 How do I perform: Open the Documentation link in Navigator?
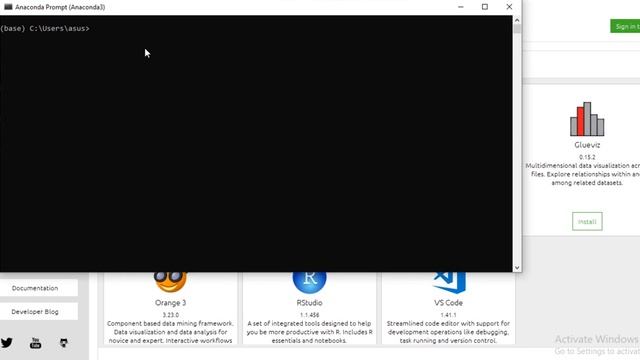pos(35,288)
